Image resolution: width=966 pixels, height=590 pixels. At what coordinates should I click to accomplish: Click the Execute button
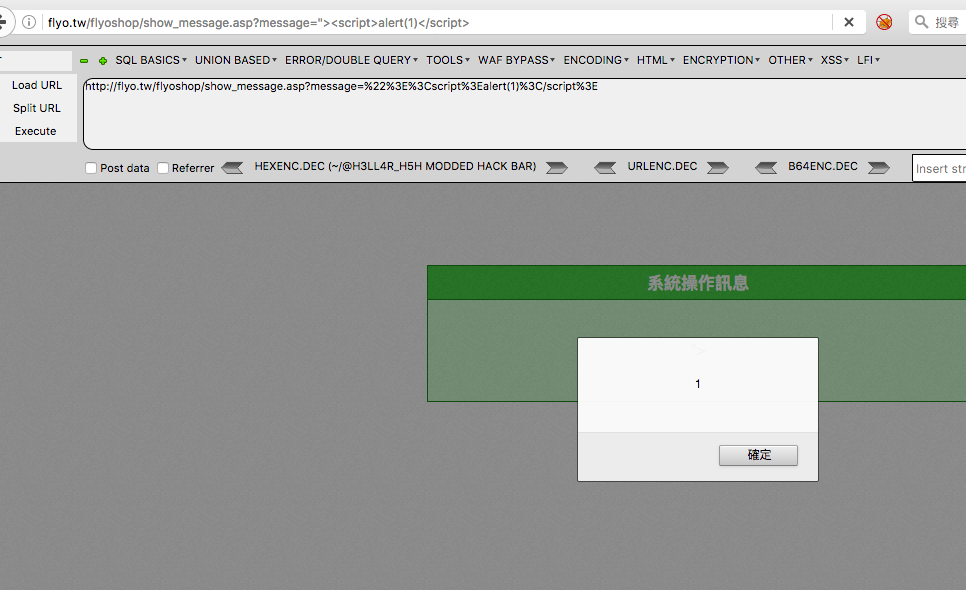[36, 131]
